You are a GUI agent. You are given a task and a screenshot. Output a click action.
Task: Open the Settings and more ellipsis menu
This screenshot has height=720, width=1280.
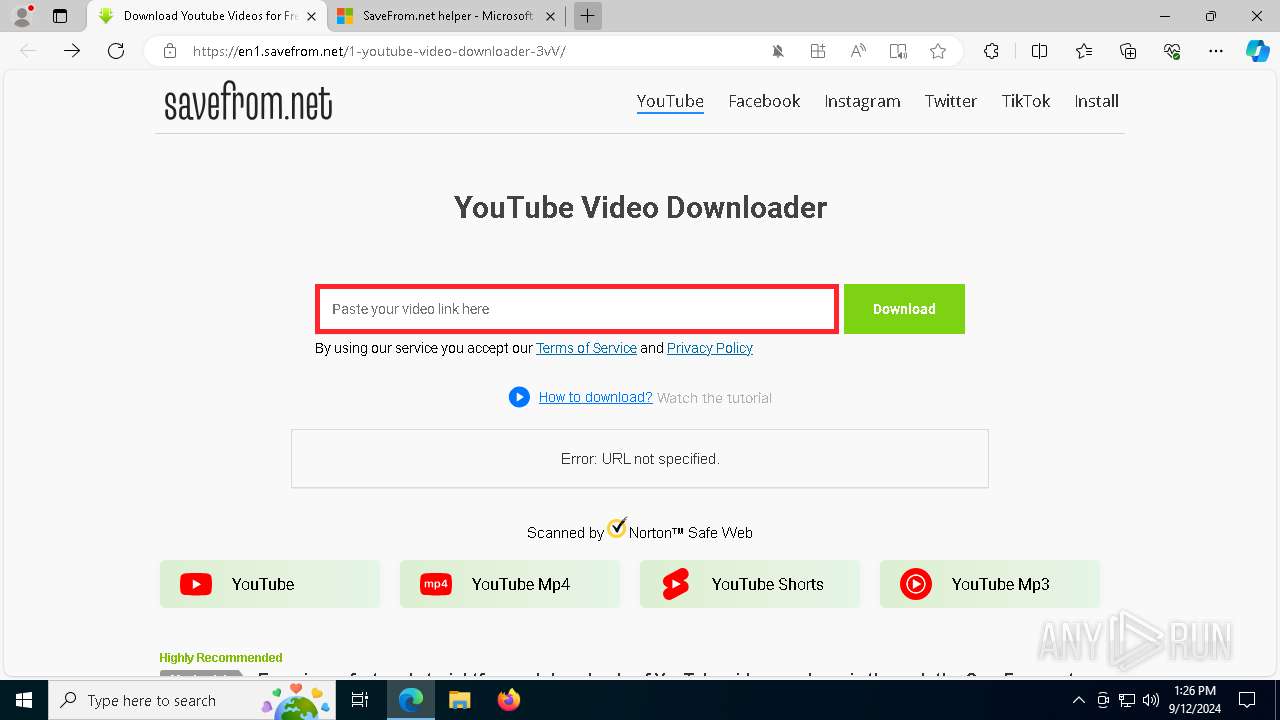click(1216, 51)
